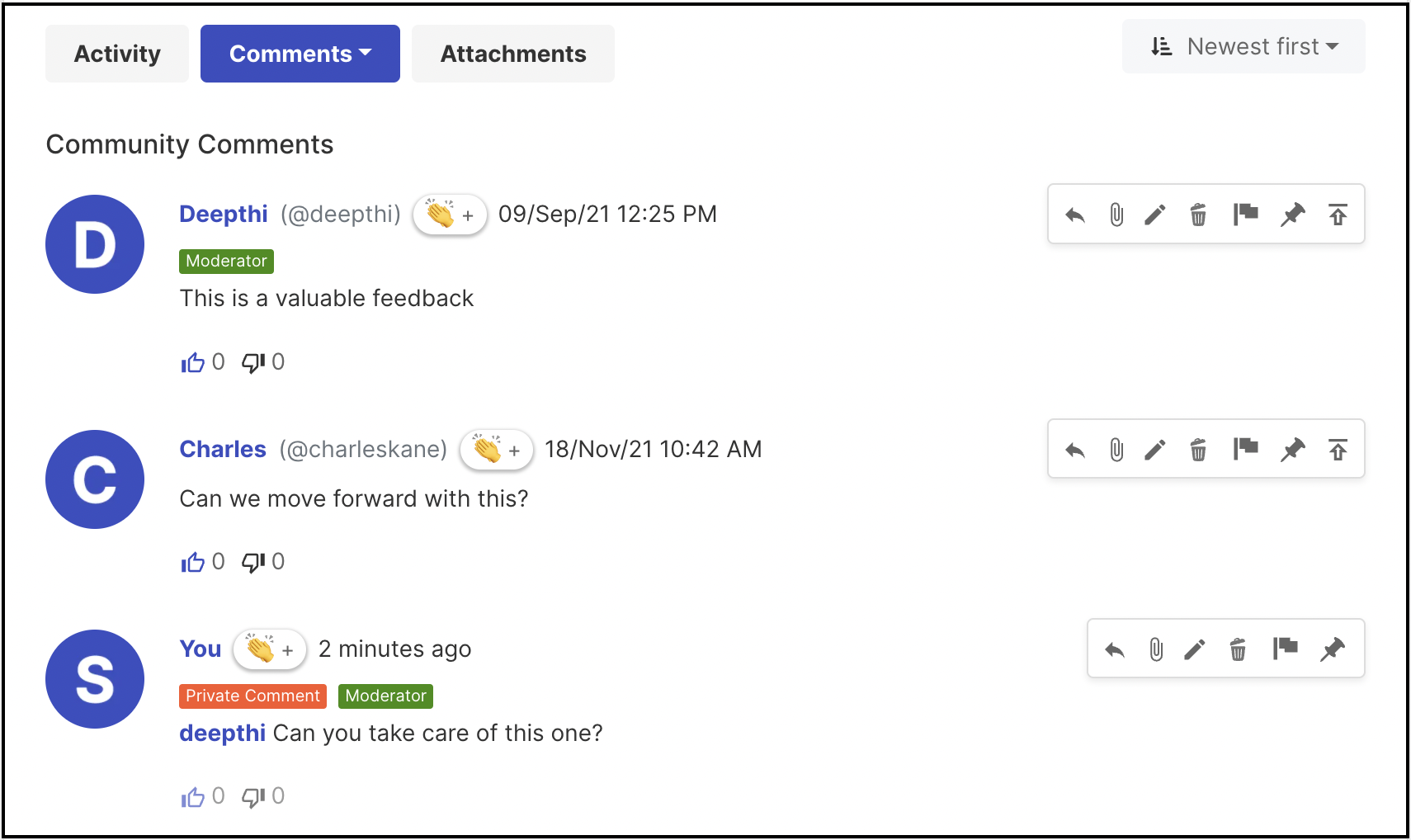This screenshot has width=1411, height=840.
Task: Add clap reaction to Charles's comment
Action: (x=496, y=450)
